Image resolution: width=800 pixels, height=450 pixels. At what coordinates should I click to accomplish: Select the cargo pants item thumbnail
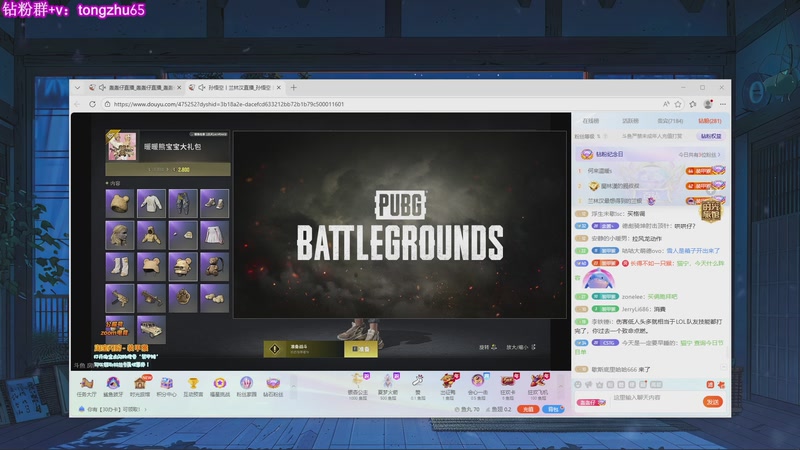pos(183,203)
